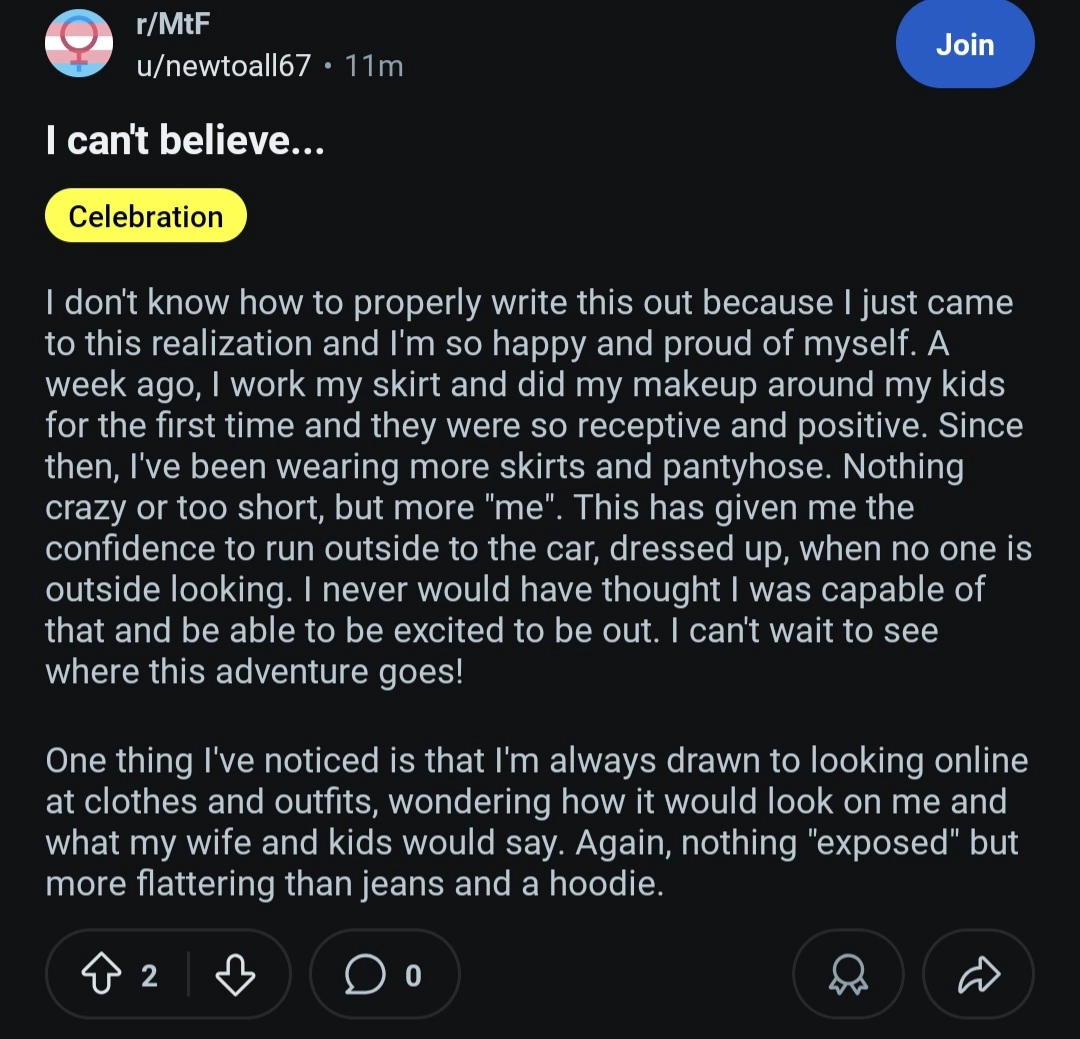Open the post titled "I can't believe..."

click(185, 141)
